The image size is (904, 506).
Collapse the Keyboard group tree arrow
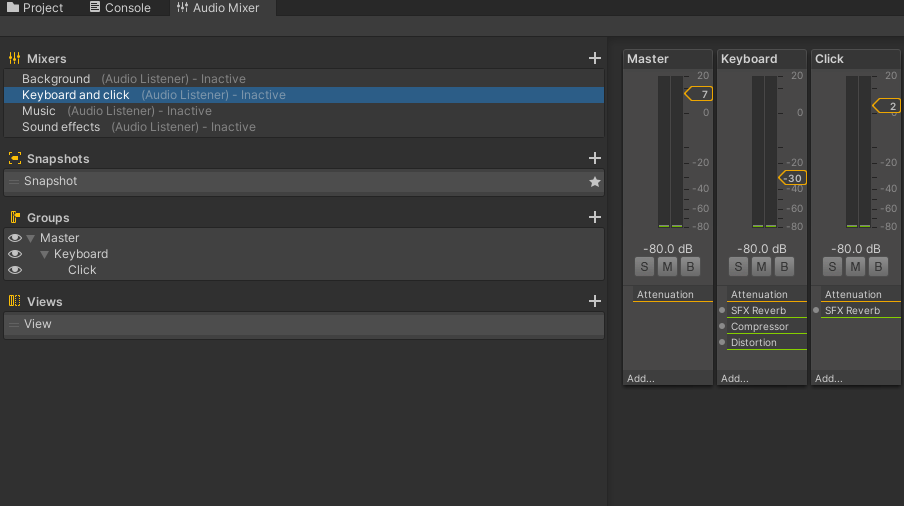tap(44, 254)
